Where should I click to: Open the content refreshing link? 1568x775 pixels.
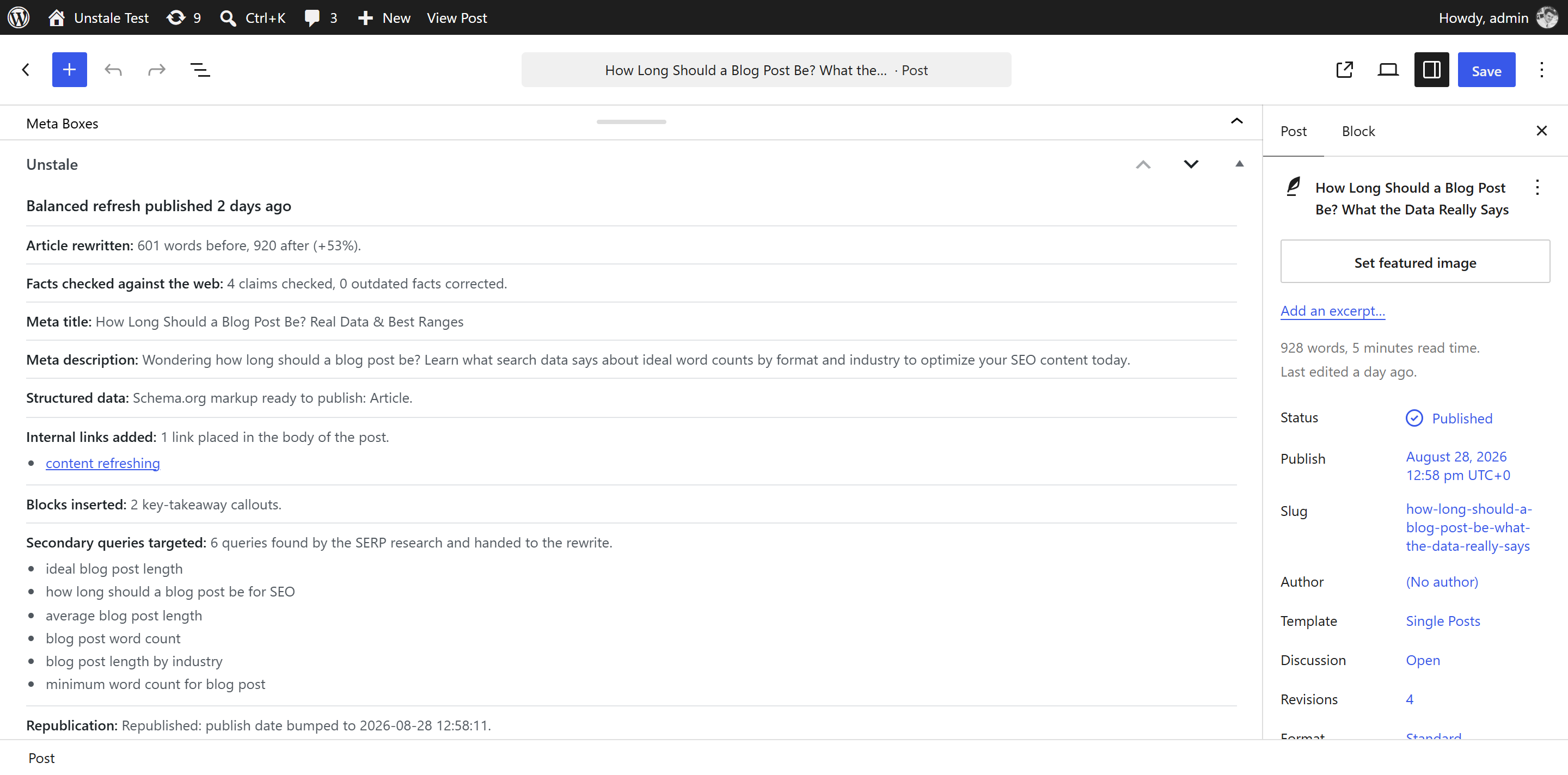[x=103, y=463]
